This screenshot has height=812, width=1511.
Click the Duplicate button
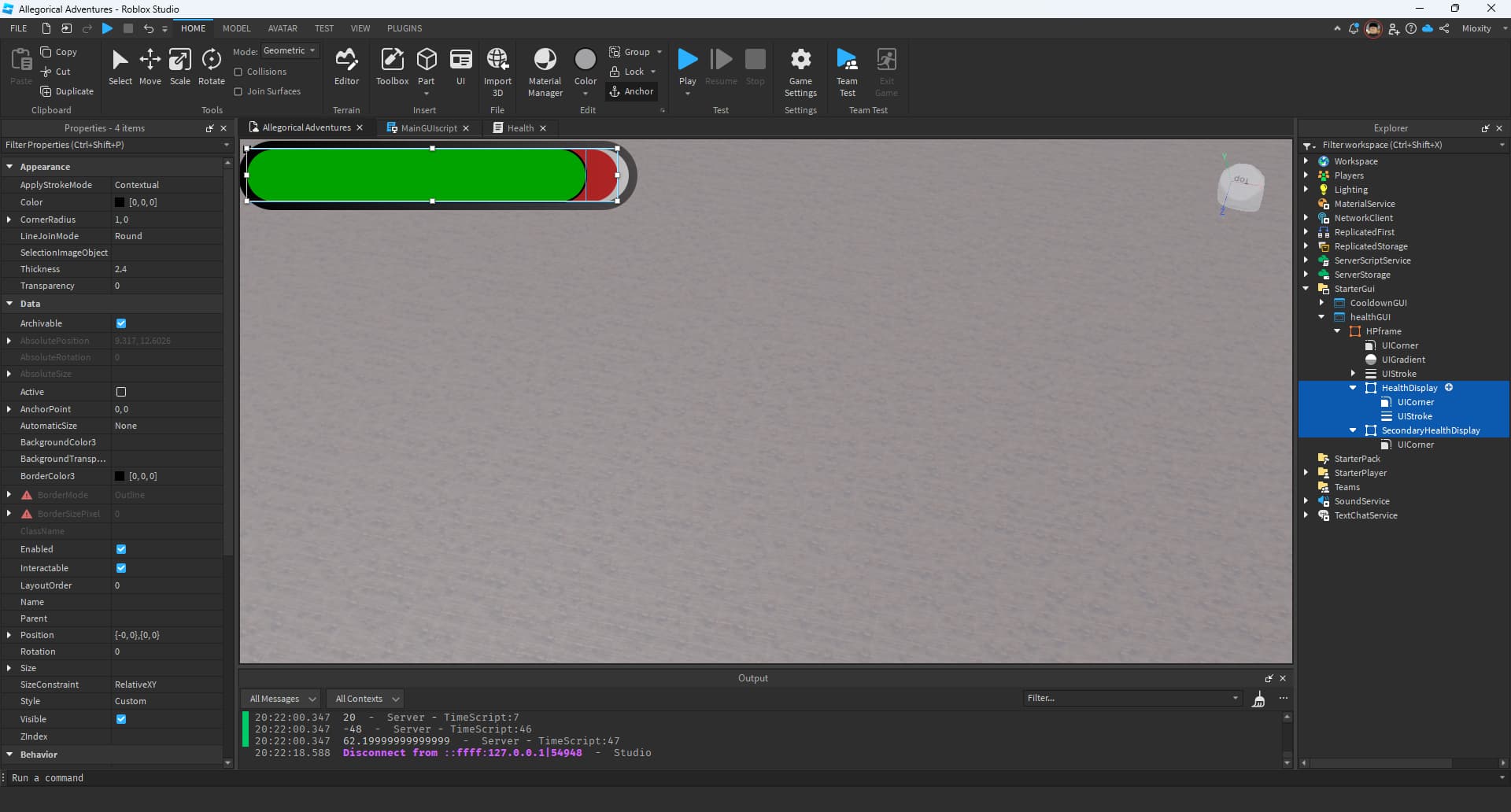[67, 91]
